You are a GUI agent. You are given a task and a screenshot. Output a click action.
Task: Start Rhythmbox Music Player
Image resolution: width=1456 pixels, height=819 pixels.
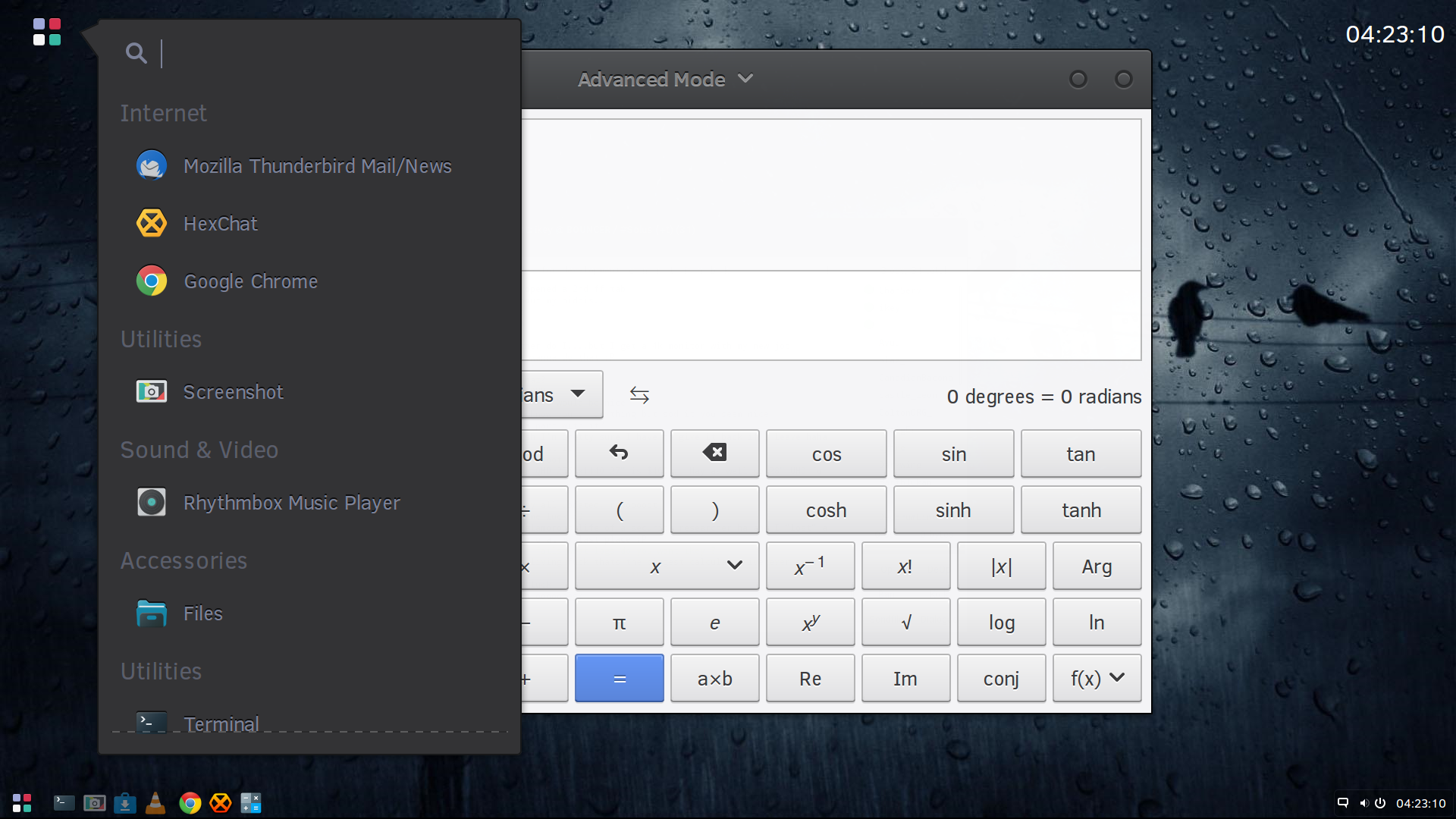(309, 503)
